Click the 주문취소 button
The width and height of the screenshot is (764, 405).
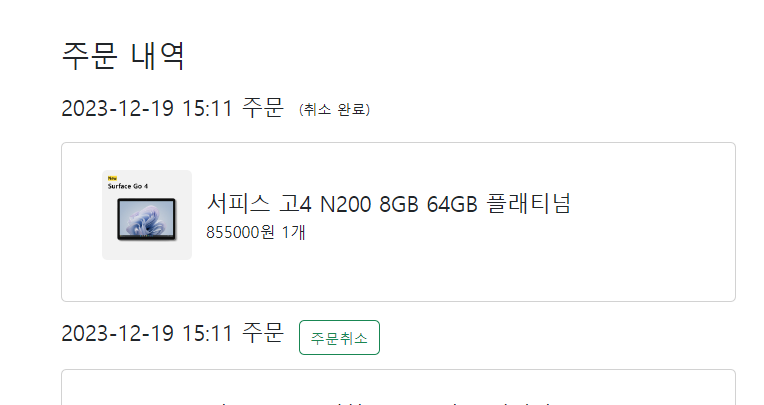point(339,337)
